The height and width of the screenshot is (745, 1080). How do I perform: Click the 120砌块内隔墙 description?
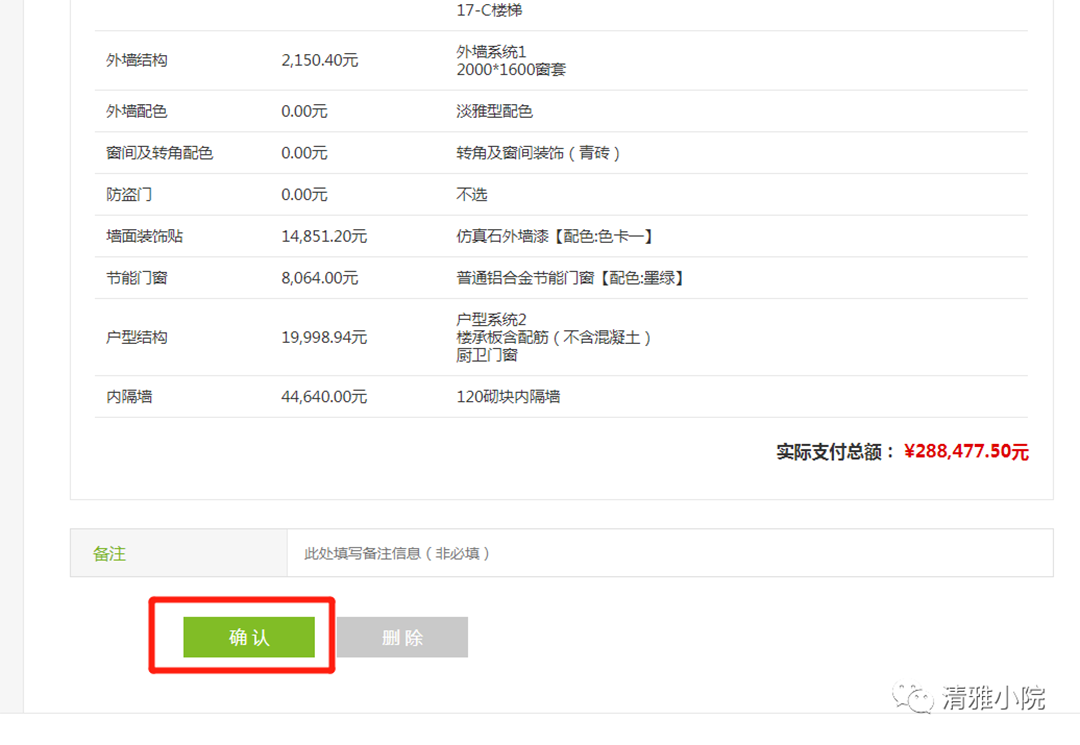tap(508, 396)
